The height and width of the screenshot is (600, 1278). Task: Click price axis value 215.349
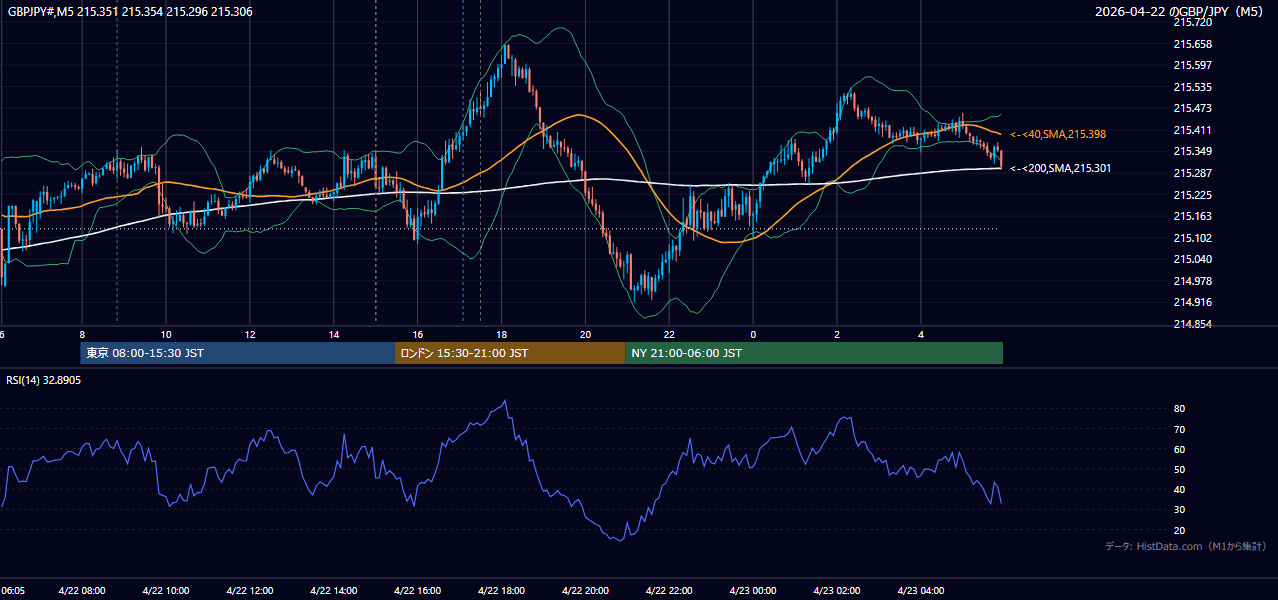pos(1192,152)
